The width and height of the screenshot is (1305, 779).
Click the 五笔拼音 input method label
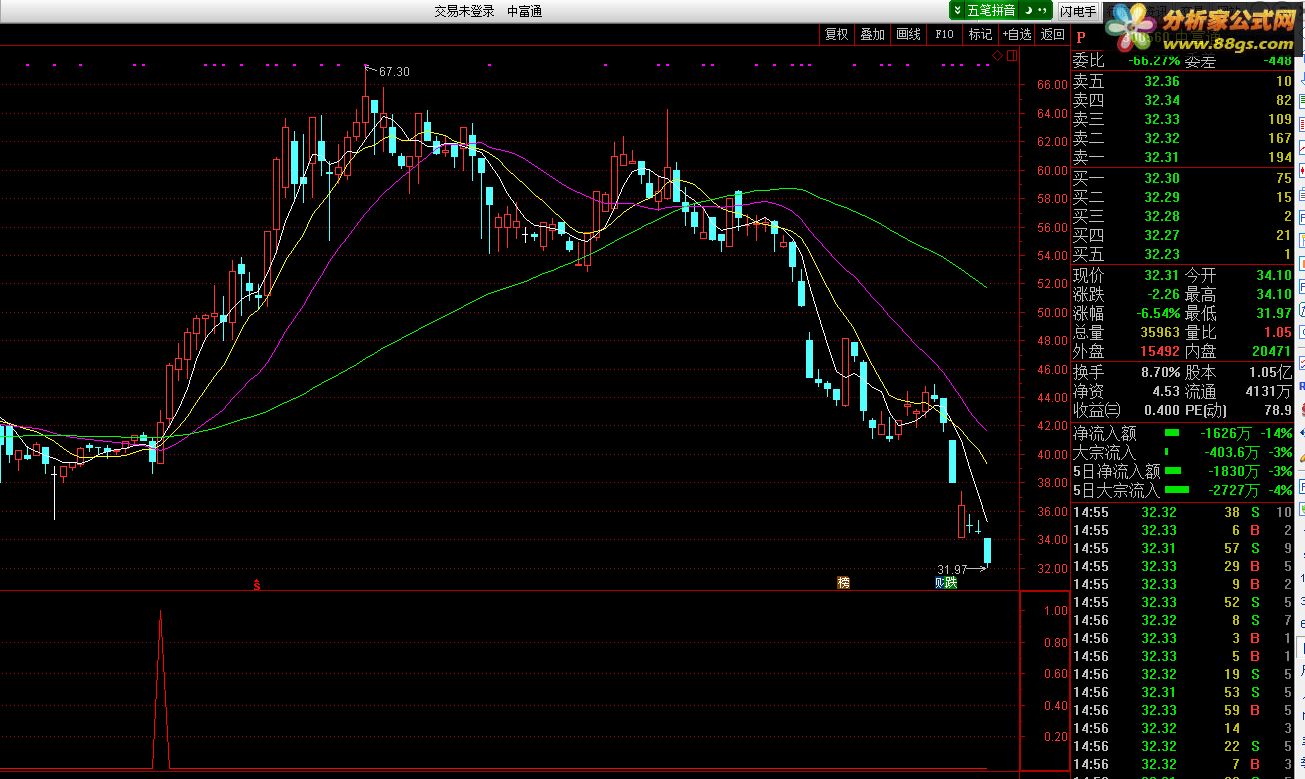click(x=991, y=11)
